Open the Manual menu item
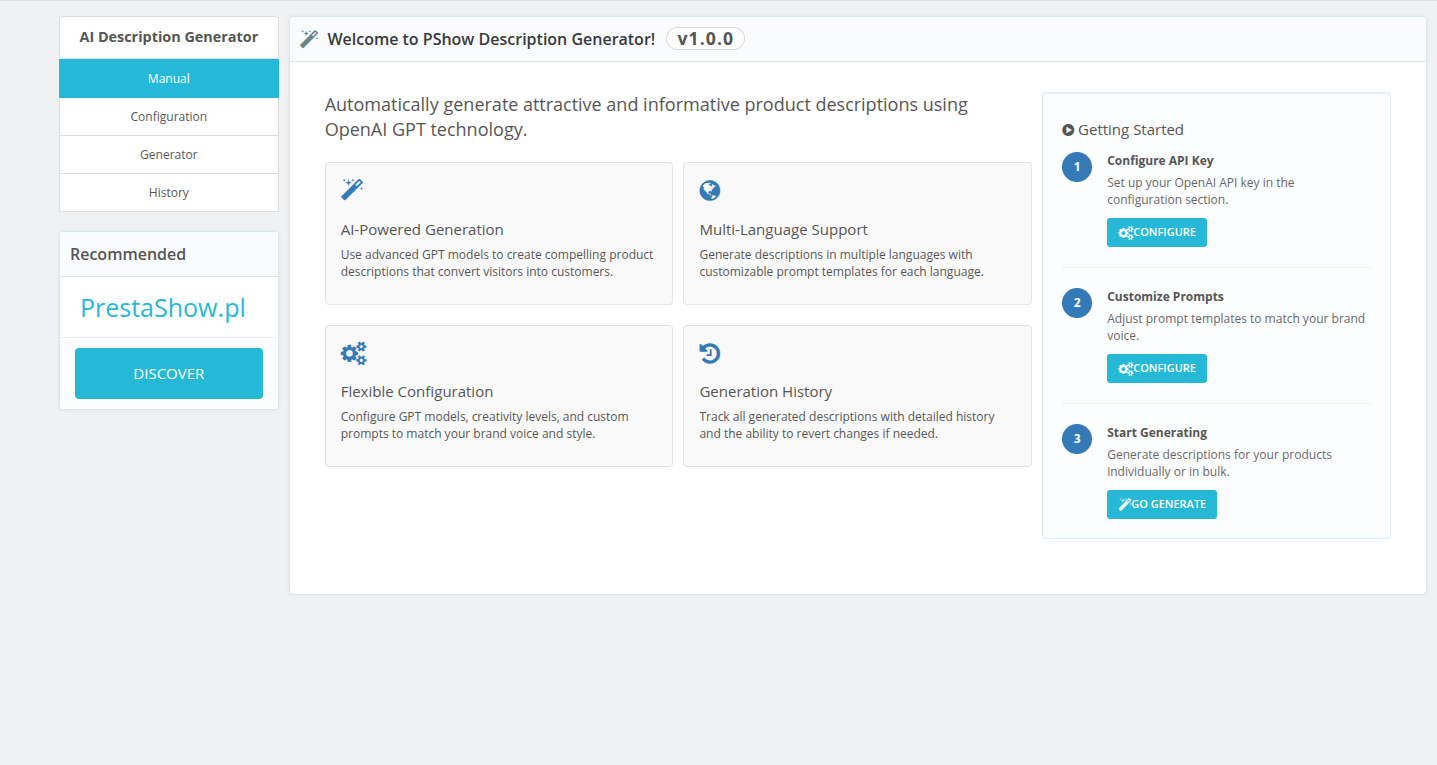 [169, 78]
